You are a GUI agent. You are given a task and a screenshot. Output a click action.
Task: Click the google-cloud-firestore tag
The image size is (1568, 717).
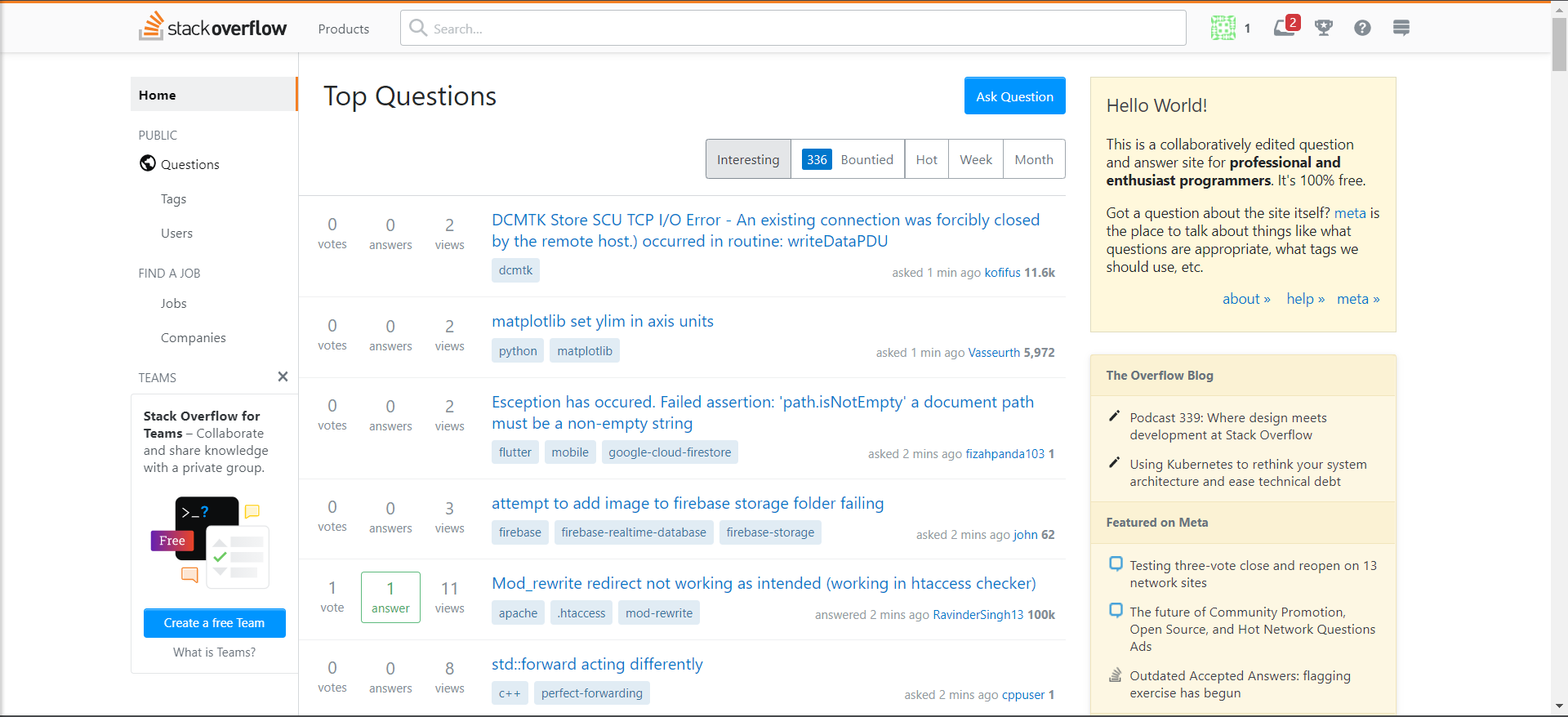(670, 452)
